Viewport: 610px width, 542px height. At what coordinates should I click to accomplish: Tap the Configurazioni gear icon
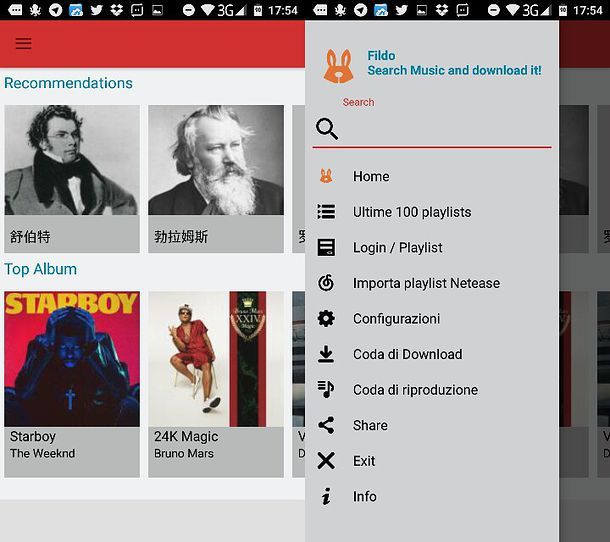point(326,319)
